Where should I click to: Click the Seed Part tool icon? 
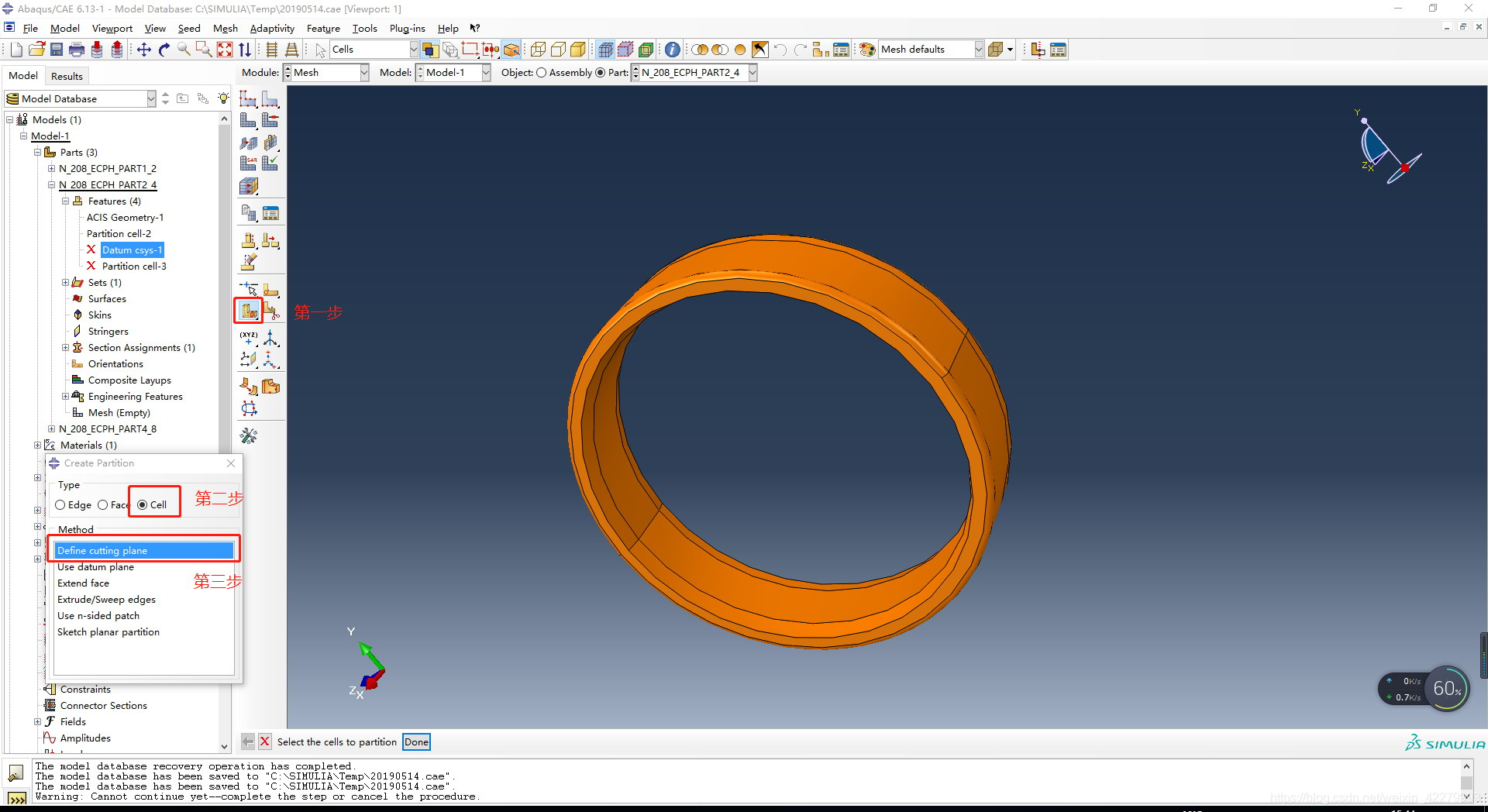point(248,98)
